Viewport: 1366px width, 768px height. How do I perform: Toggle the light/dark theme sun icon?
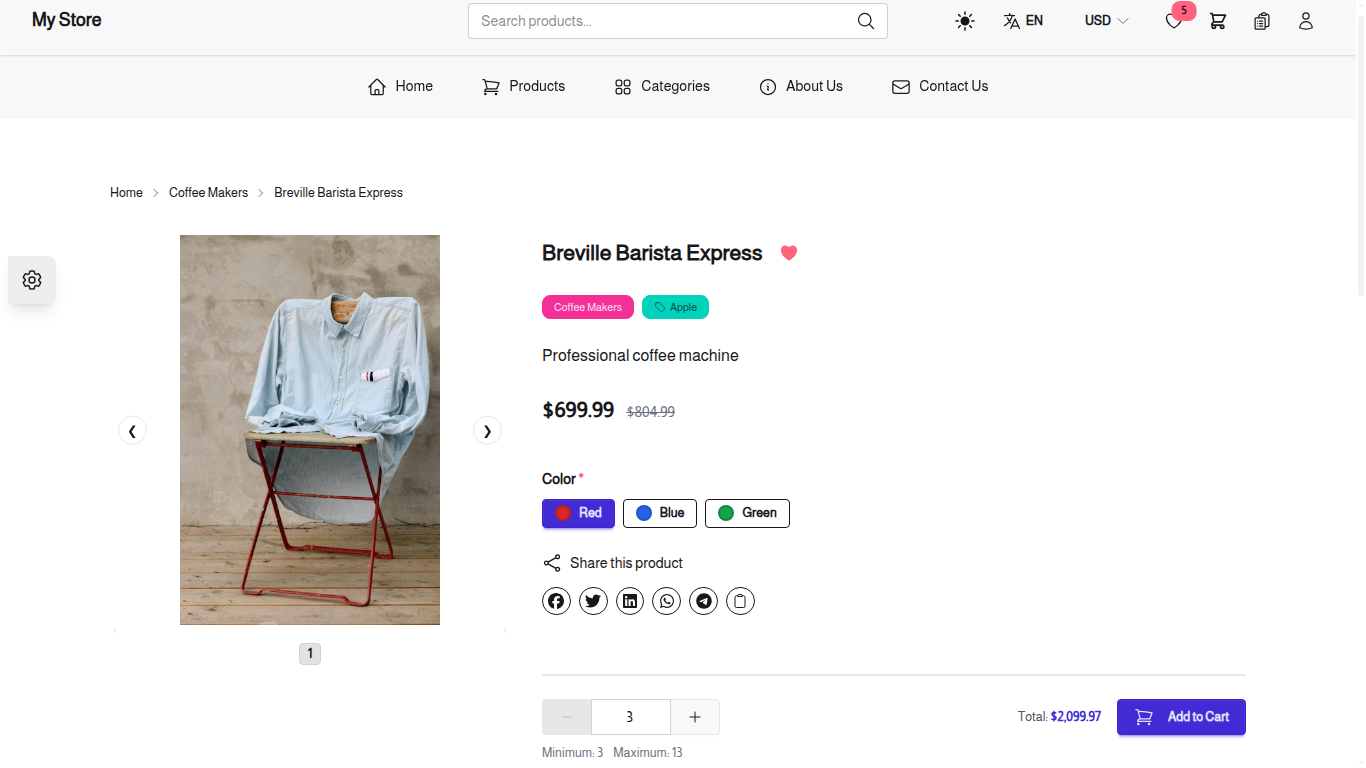coord(964,21)
